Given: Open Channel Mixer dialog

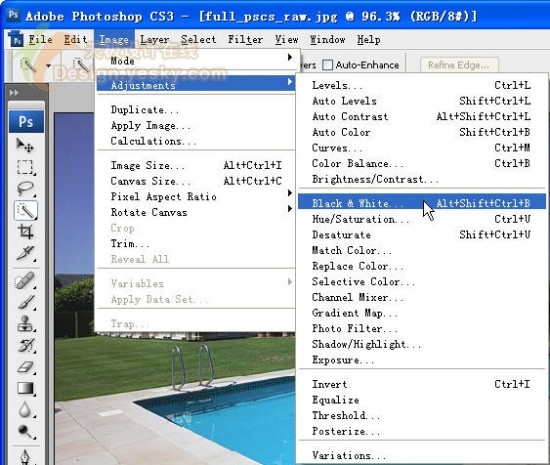Looking at the screenshot, I should (x=421, y=297).
